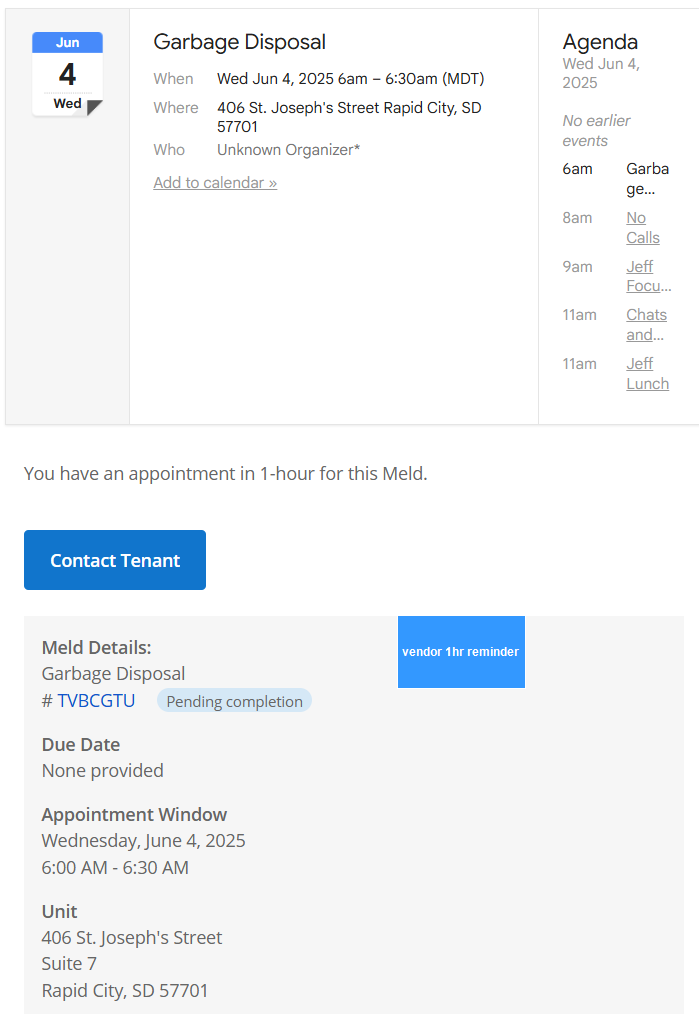Click the Garbage Disposal event title
The width and height of the screenshot is (699, 1014).
239,42
